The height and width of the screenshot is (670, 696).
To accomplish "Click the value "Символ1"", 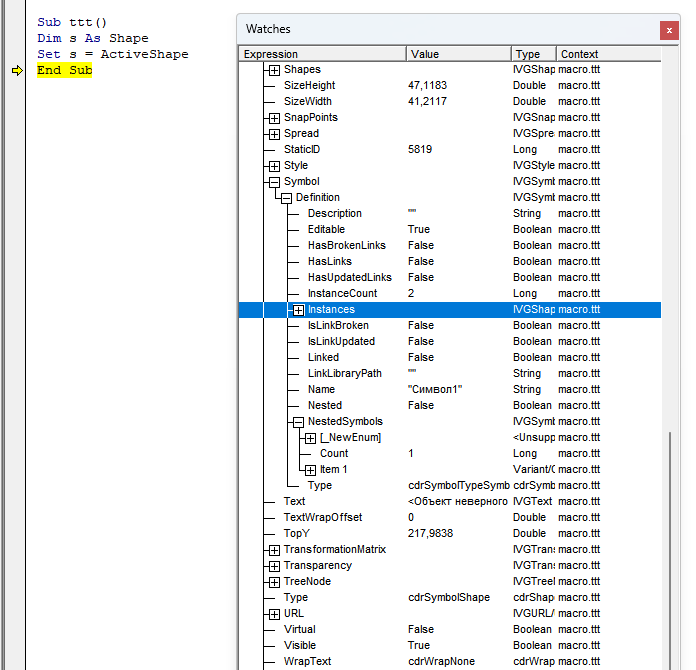I will 435,389.
